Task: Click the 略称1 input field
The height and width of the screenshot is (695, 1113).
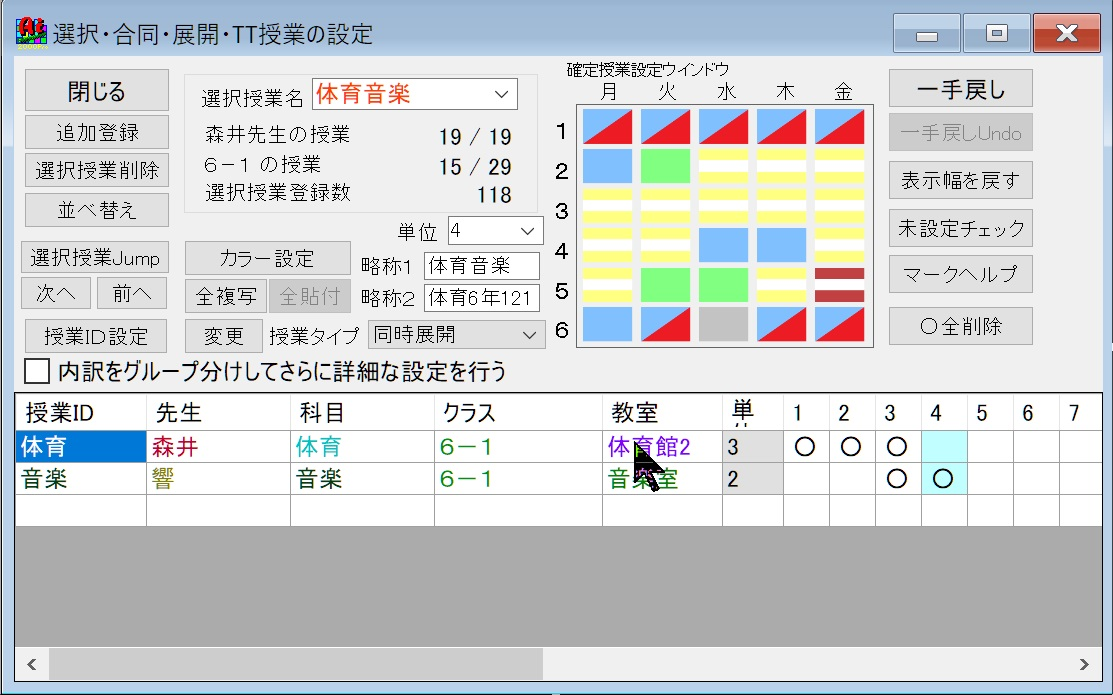Action: 481,266
